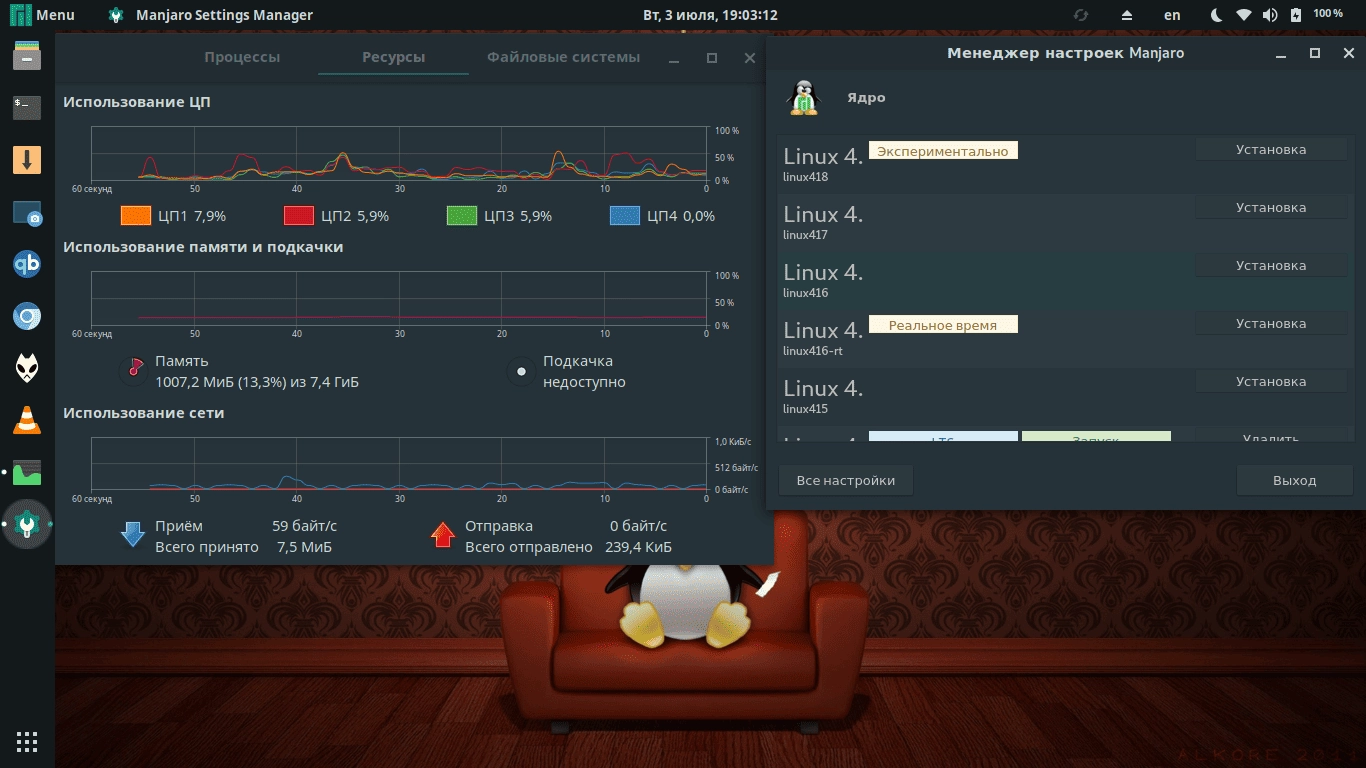Viewport: 1366px width, 768px height.
Task: Click the Реальное время label
Action: 943,324
